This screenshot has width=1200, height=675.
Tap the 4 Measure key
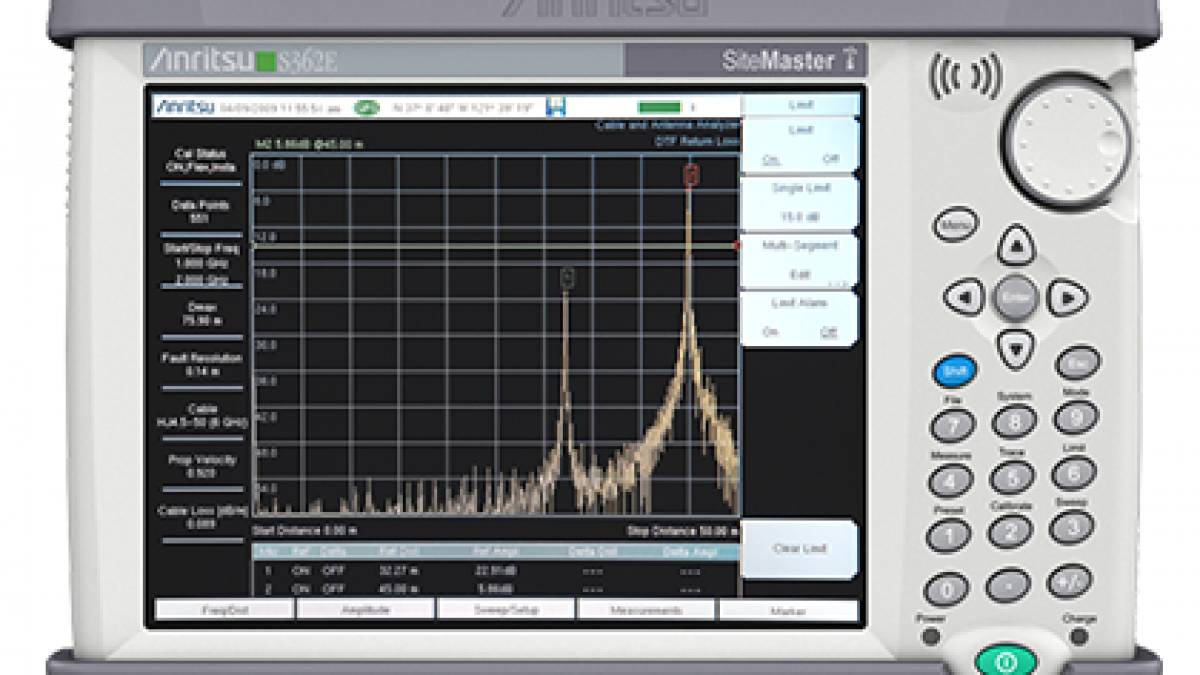click(x=949, y=481)
